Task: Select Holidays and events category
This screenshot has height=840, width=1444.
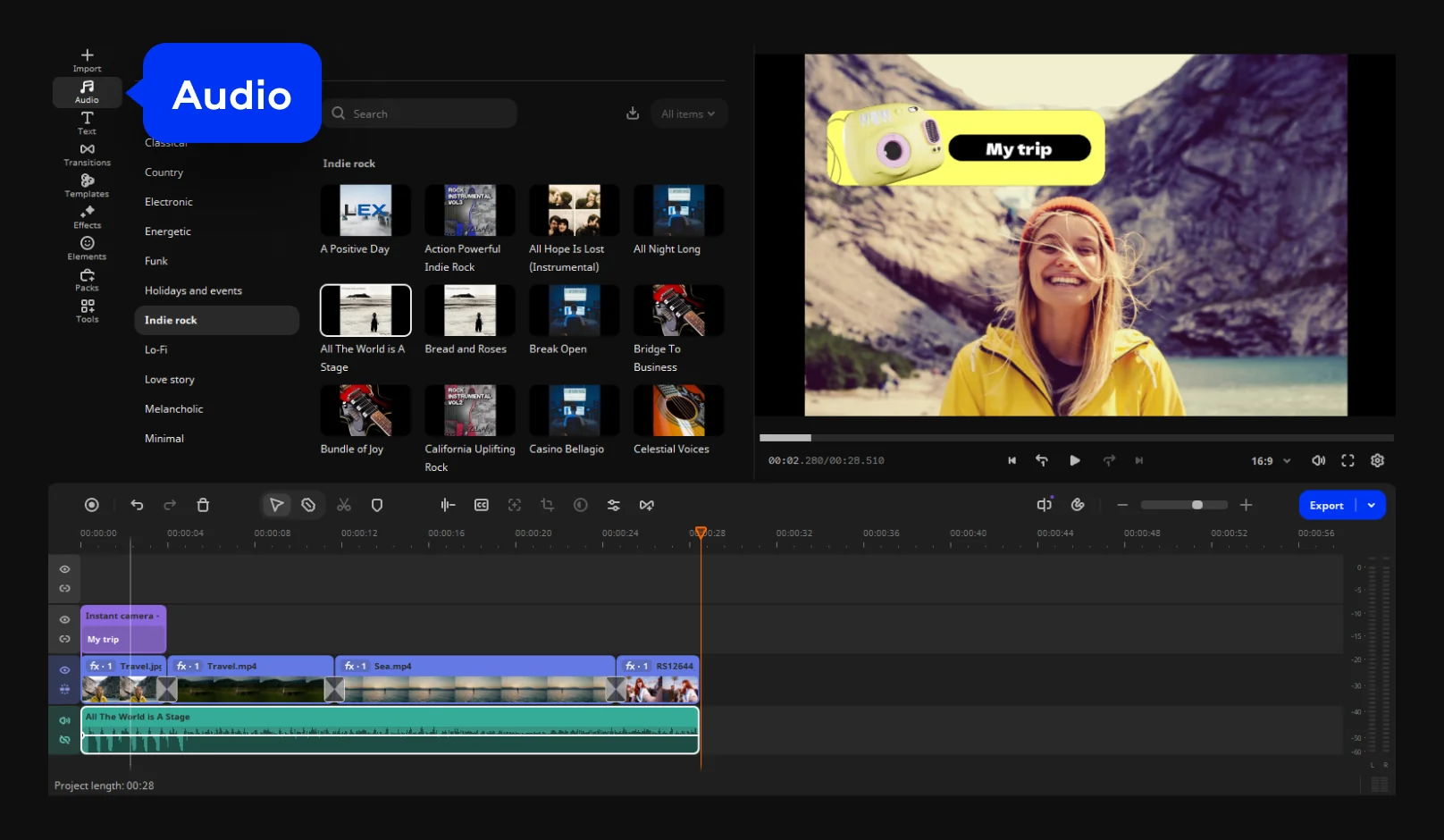Action: pyautogui.click(x=193, y=290)
